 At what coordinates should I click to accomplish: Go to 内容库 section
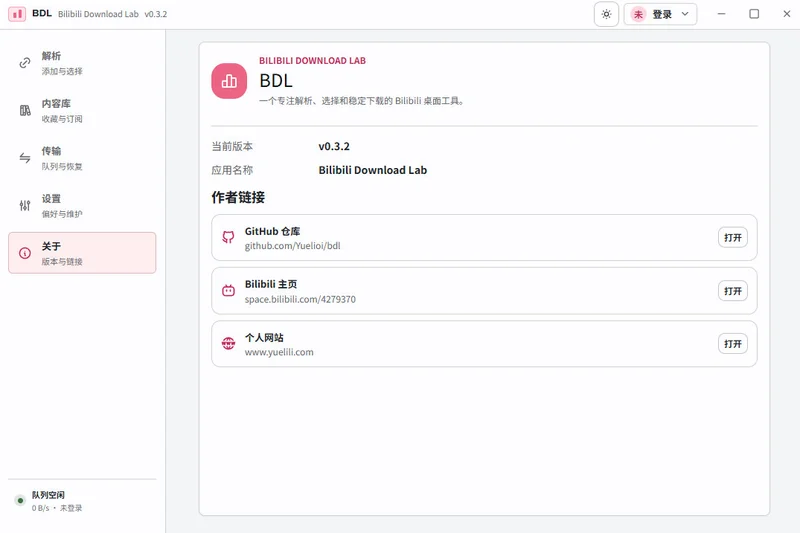point(82,111)
